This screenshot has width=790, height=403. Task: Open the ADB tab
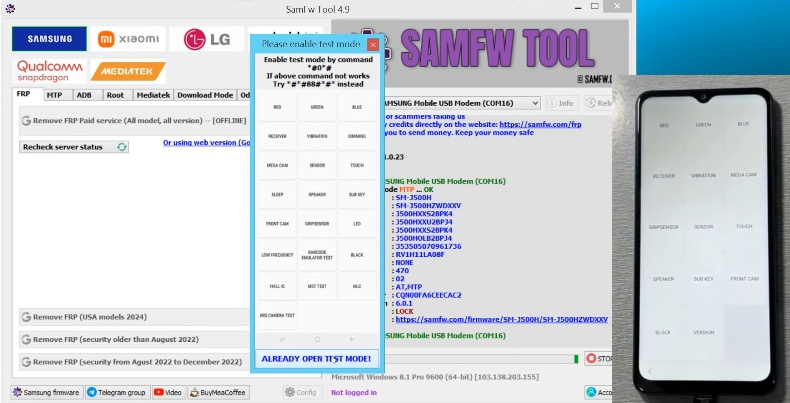[83, 95]
